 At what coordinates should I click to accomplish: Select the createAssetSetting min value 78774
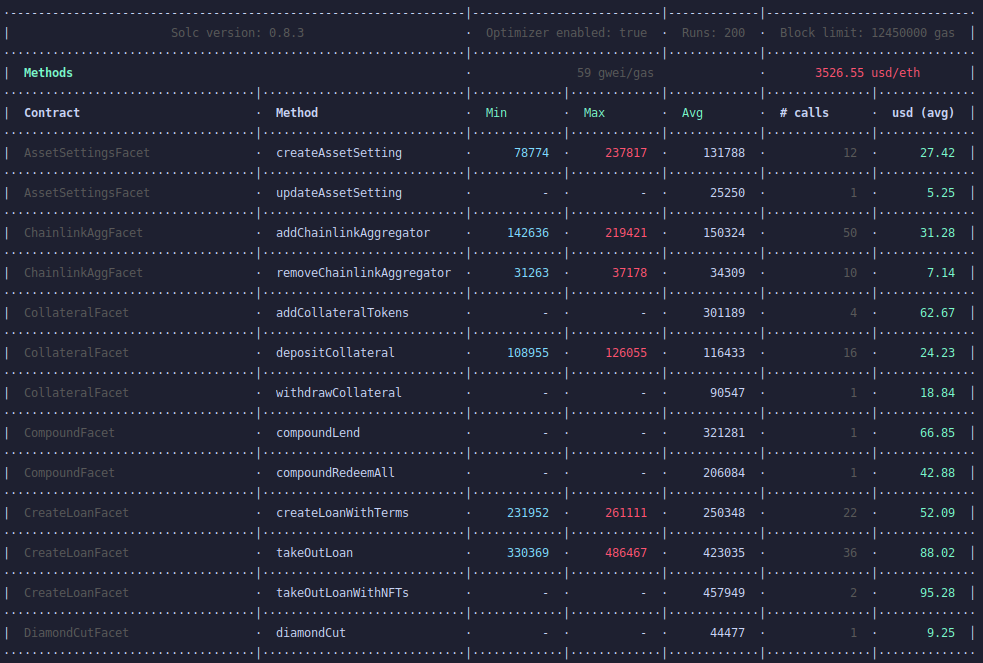click(532, 153)
